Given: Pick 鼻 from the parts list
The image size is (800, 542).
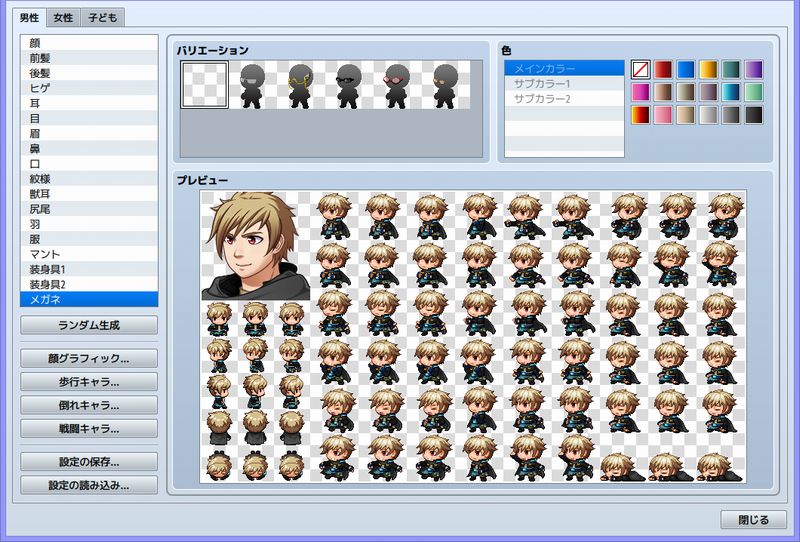Looking at the screenshot, I should [89, 148].
